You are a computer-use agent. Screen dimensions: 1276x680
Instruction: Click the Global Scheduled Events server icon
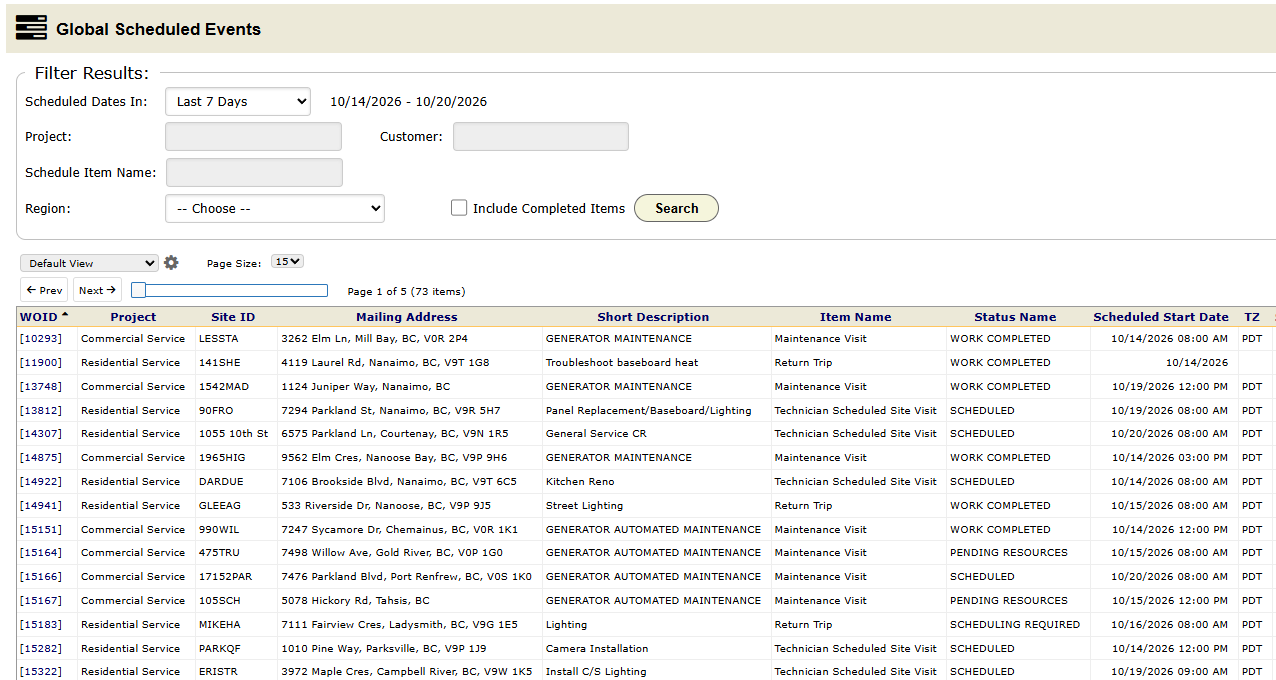31,28
